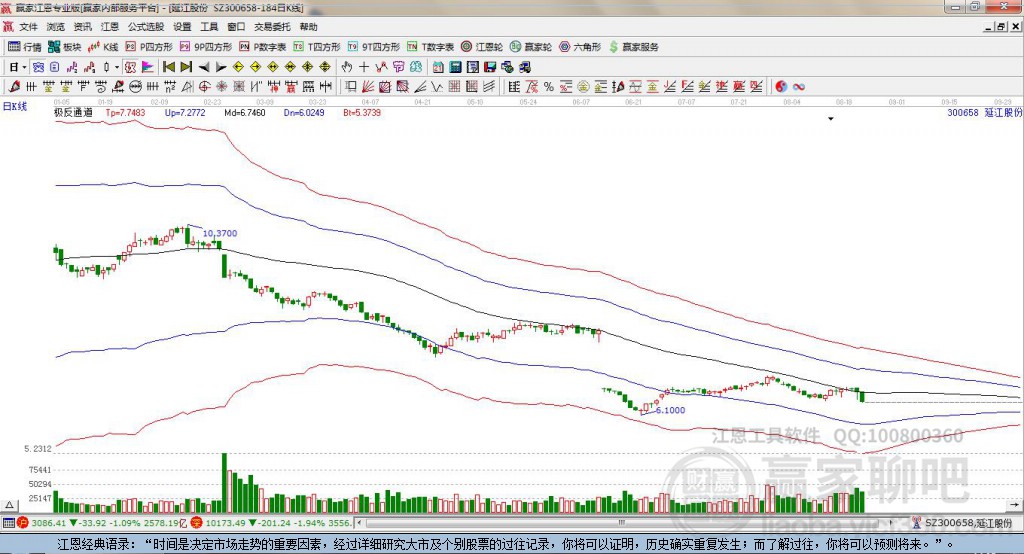The height and width of the screenshot is (554, 1024).
Task: Step forward with the right arrow icon
Action: click(x=221, y=67)
